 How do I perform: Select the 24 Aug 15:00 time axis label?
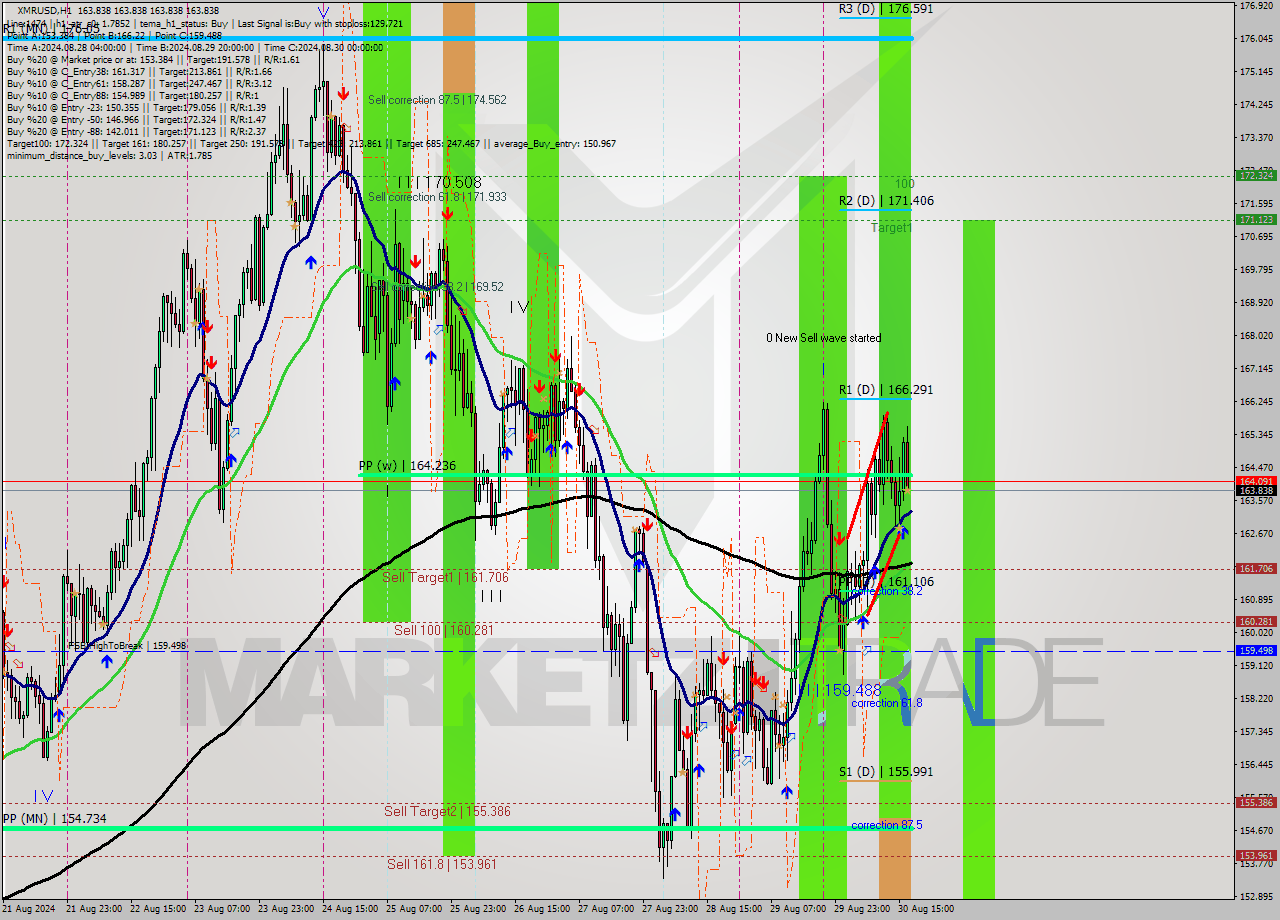coord(350,909)
